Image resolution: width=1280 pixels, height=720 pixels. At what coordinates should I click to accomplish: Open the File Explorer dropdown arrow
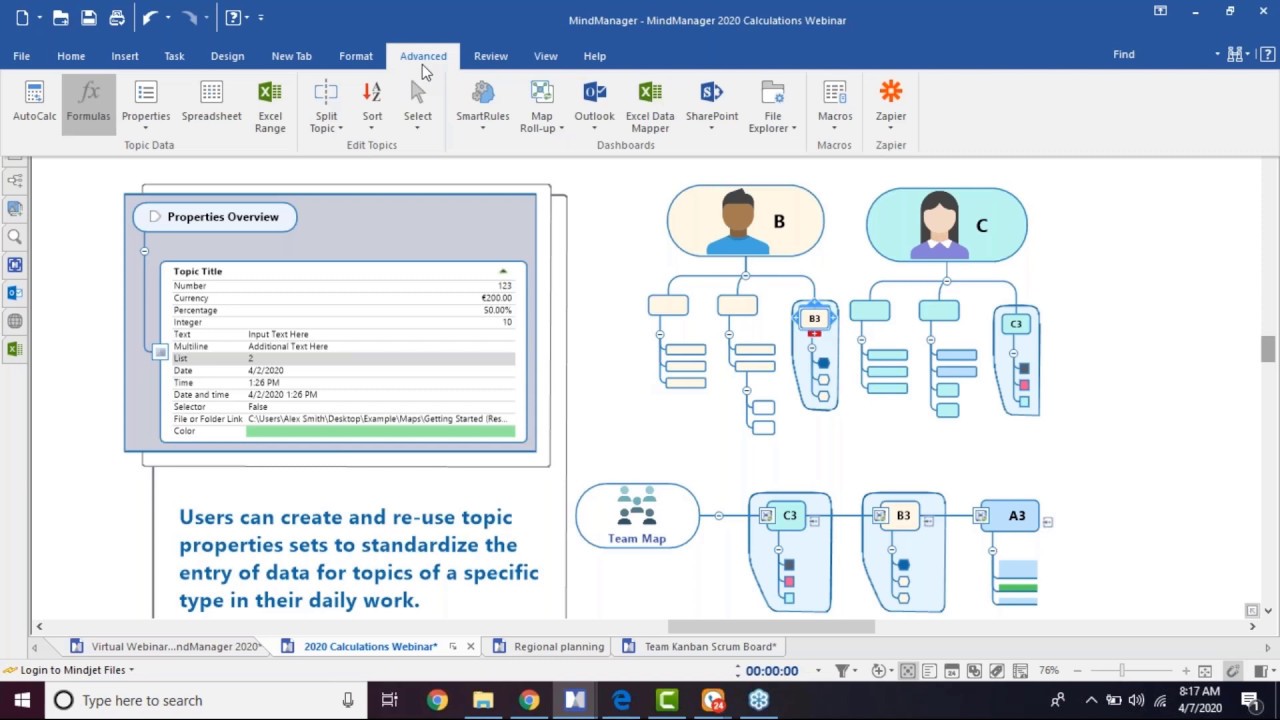pos(794,129)
